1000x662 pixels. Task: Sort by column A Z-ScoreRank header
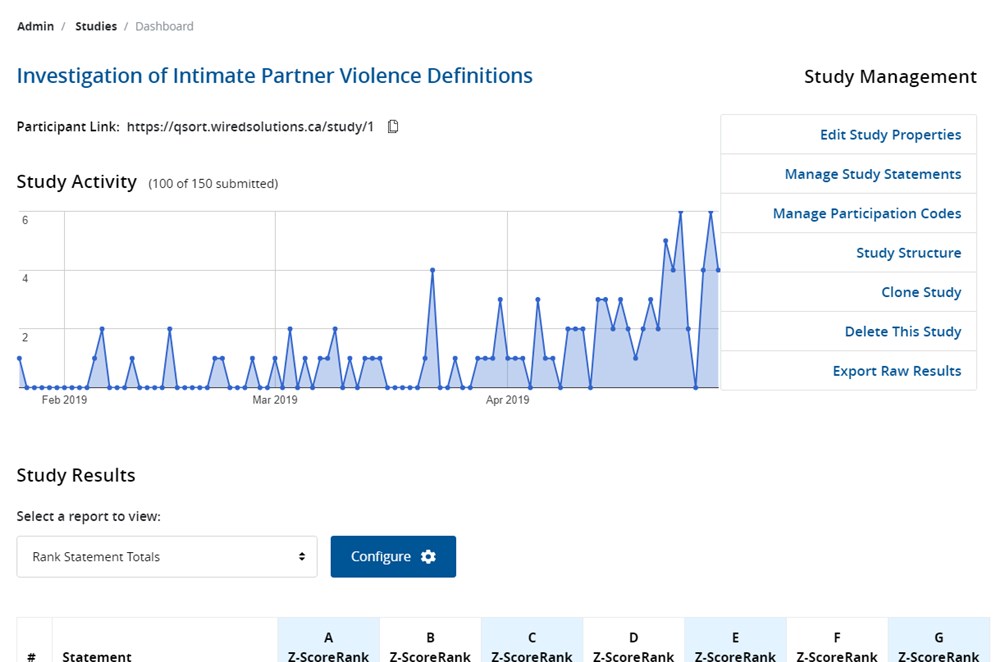click(x=329, y=647)
